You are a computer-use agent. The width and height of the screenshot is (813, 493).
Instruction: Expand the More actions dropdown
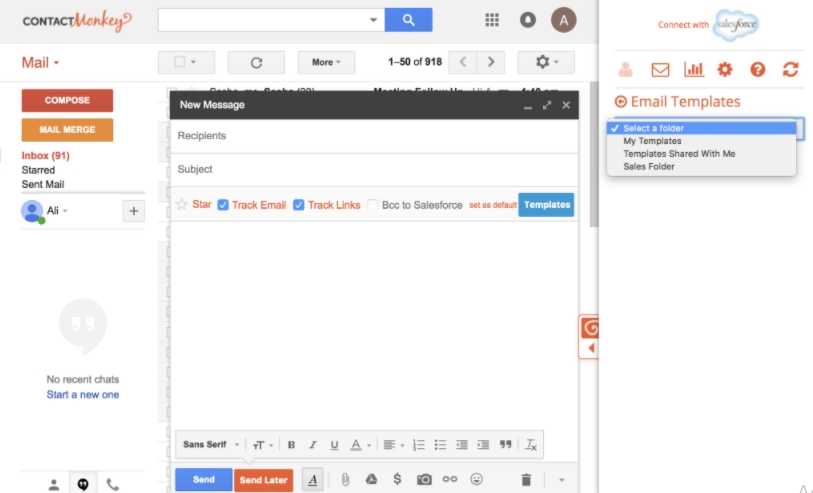point(326,62)
